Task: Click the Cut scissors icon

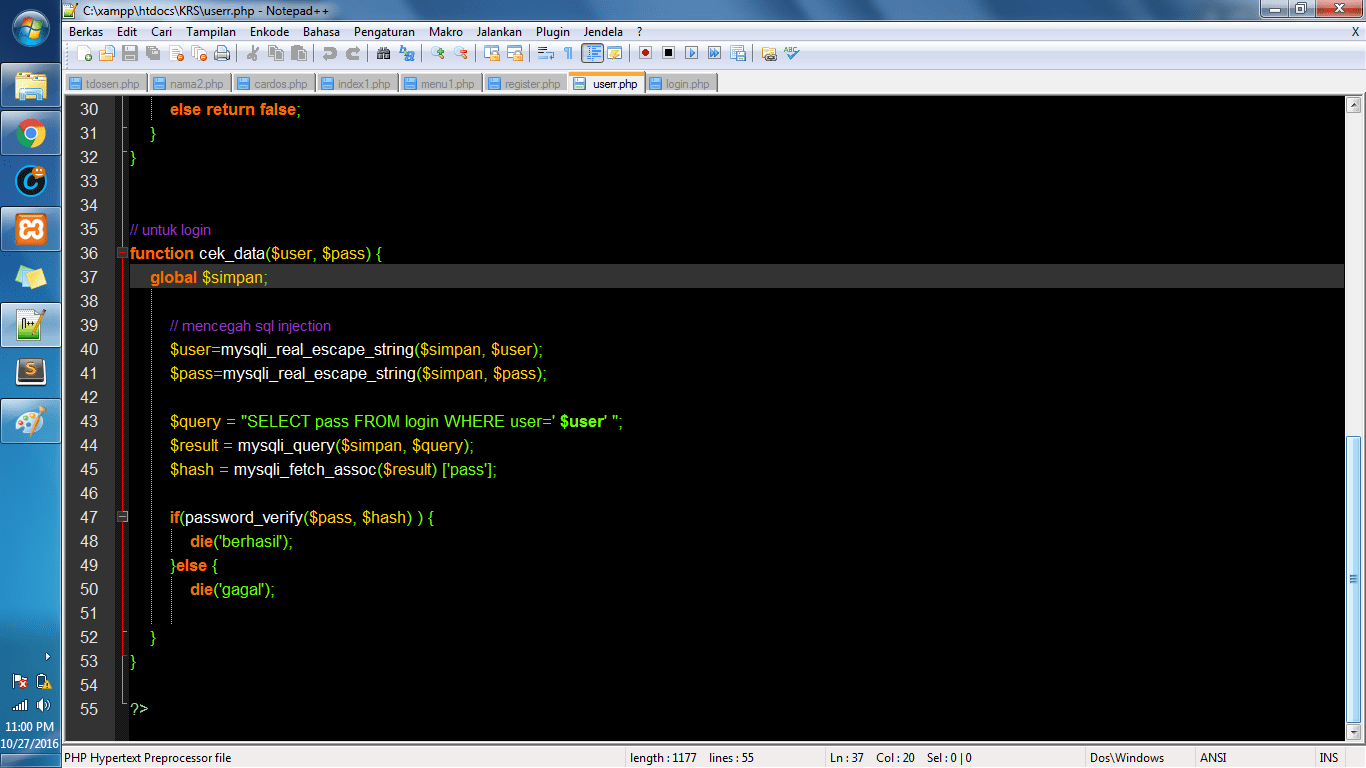Action: [x=253, y=53]
